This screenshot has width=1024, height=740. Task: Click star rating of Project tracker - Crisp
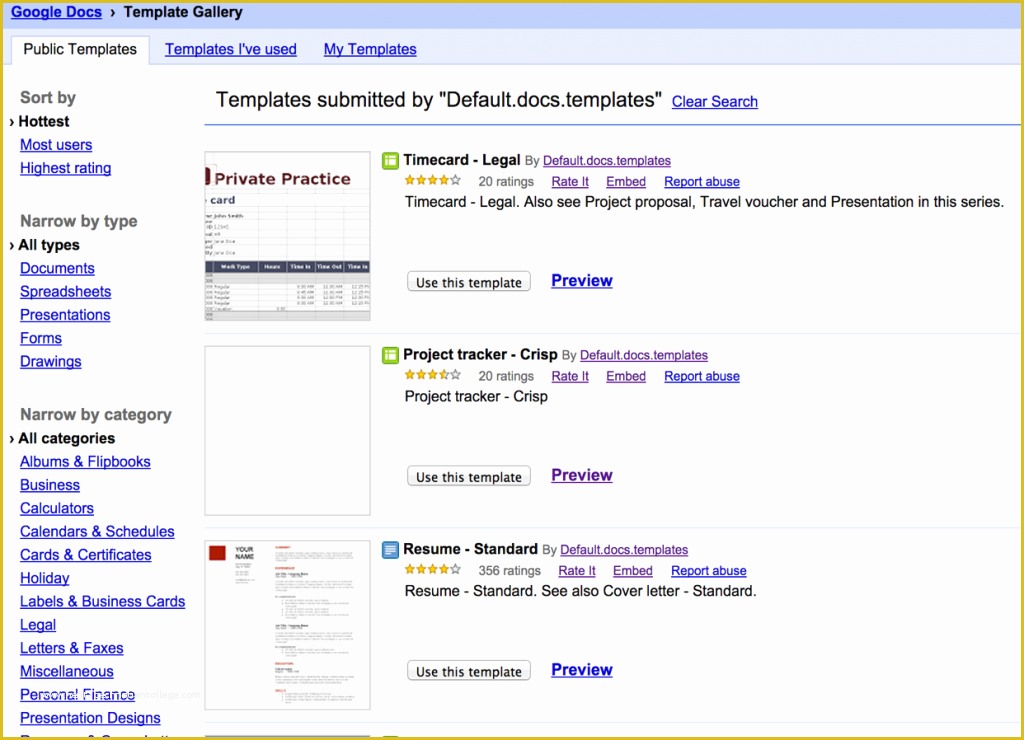(432, 375)
